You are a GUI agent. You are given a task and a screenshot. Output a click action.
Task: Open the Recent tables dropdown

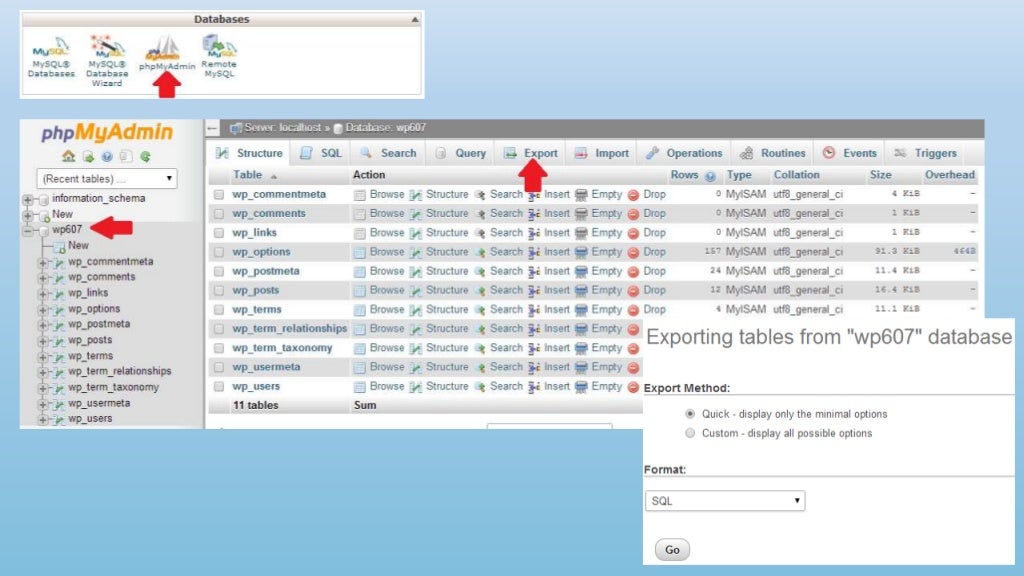tap(107, 178)
